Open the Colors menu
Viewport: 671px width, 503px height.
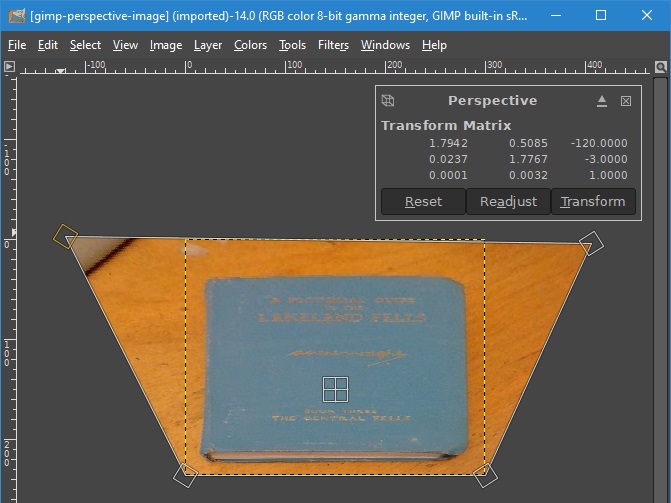point(250,45)
